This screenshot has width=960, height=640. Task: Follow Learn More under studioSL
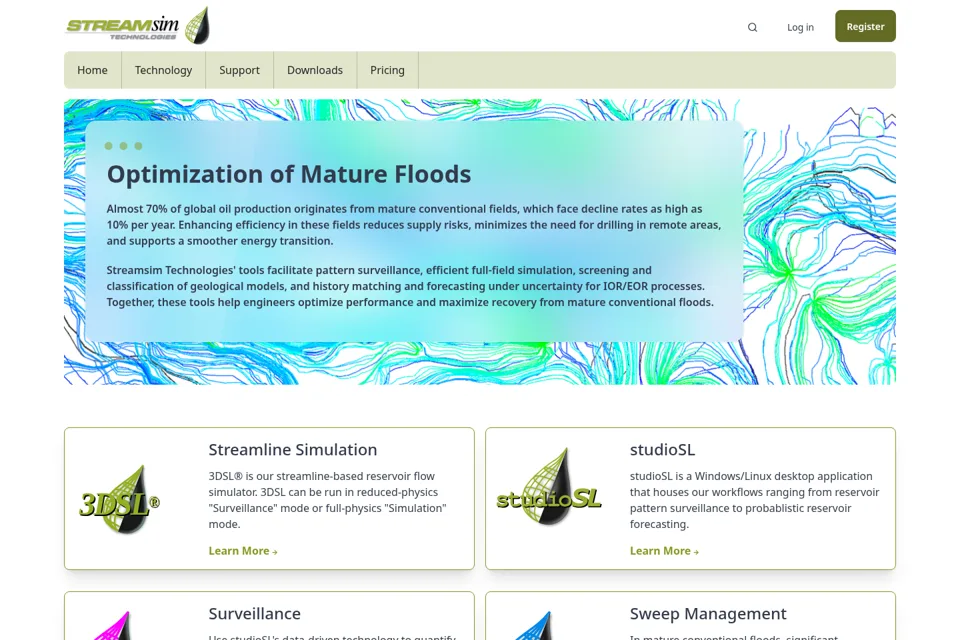pyautogui.click(x=664, y=551)
